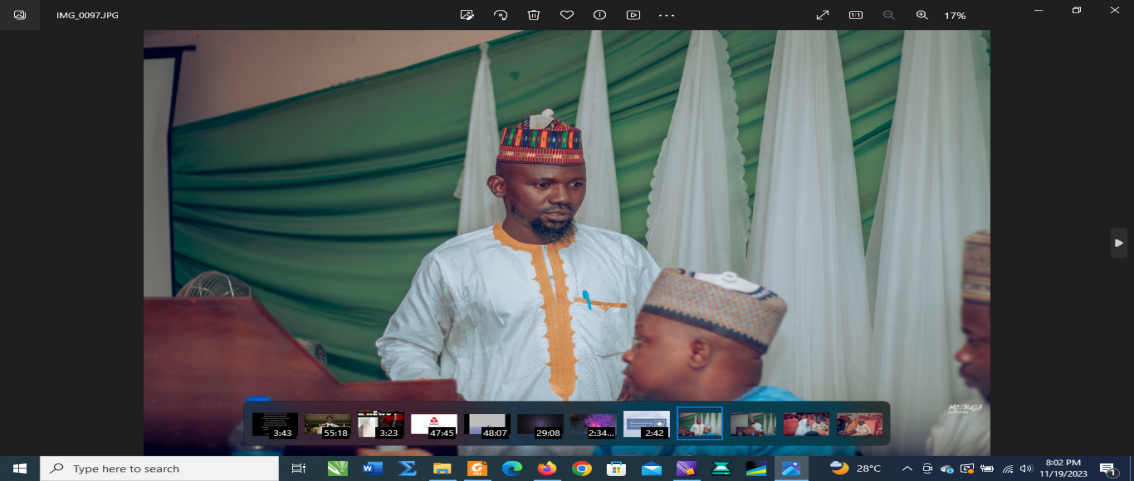
Task: Go to next photo with right arrow
Action: pos(1119,243)
